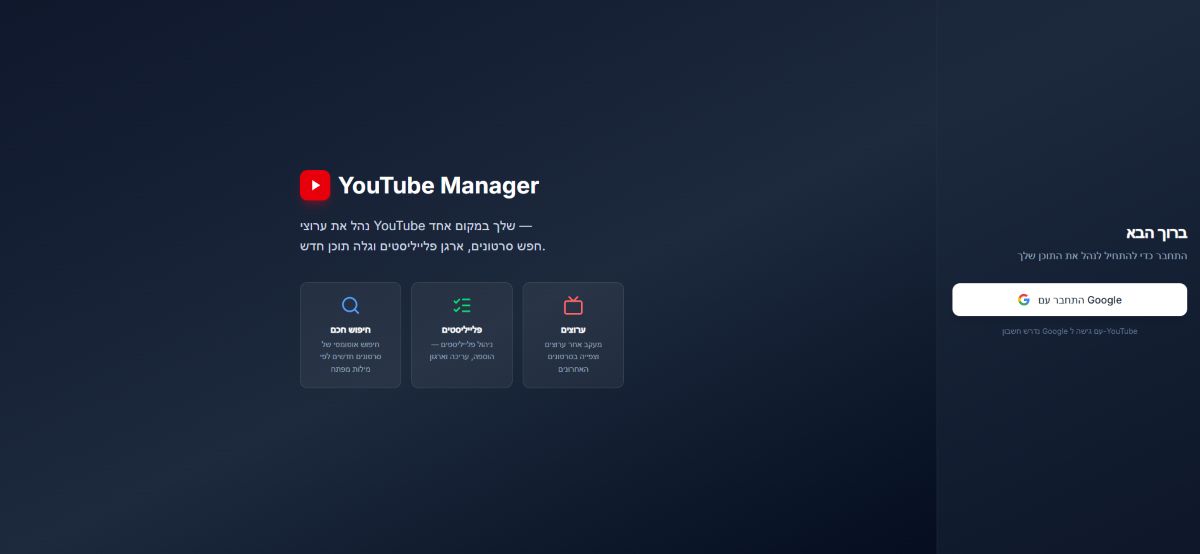Viewport: 1200px width, 554px height.
Task: Click the Google G logo icon
Action: (x=1024, y=300)
